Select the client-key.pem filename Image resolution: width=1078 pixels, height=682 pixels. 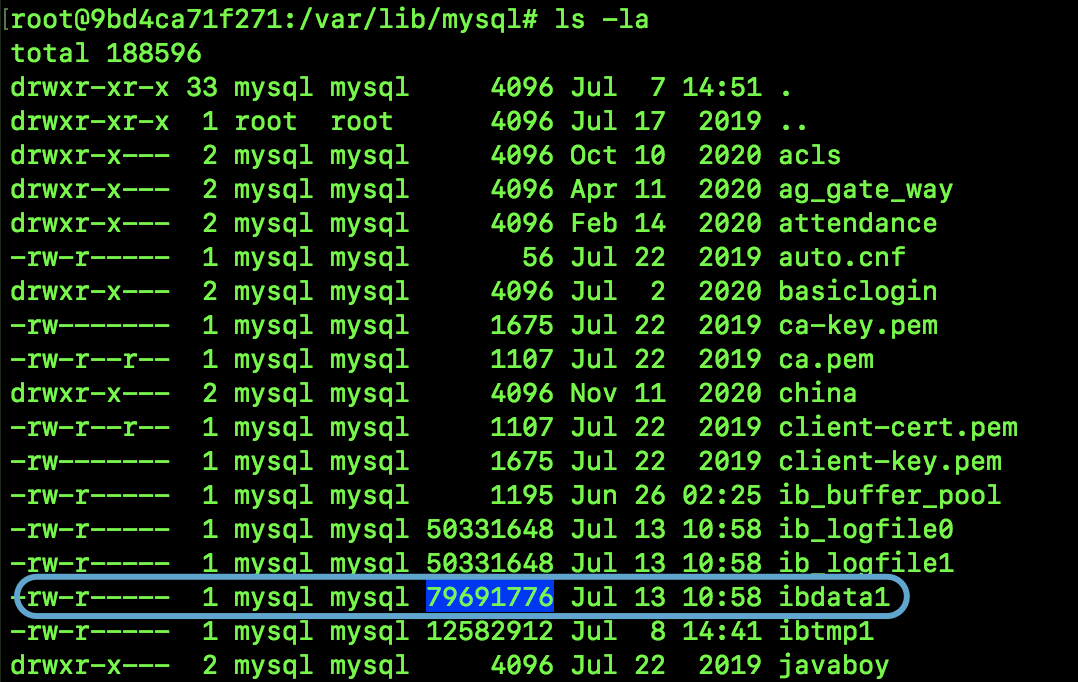[890, 461]
